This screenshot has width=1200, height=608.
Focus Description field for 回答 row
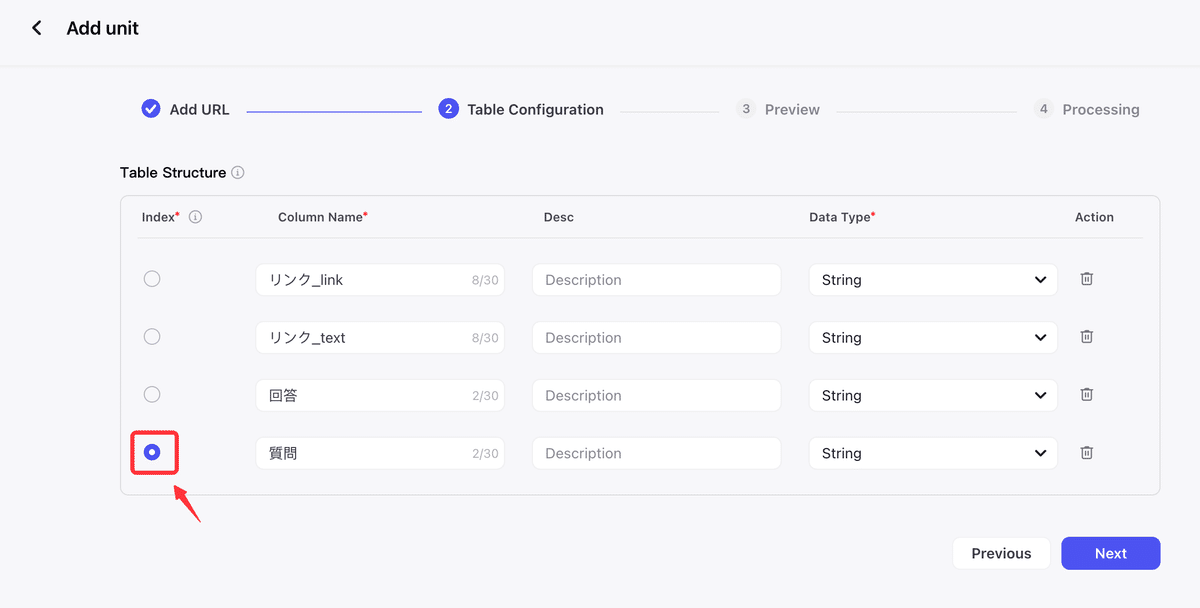(x=656, y=396)
